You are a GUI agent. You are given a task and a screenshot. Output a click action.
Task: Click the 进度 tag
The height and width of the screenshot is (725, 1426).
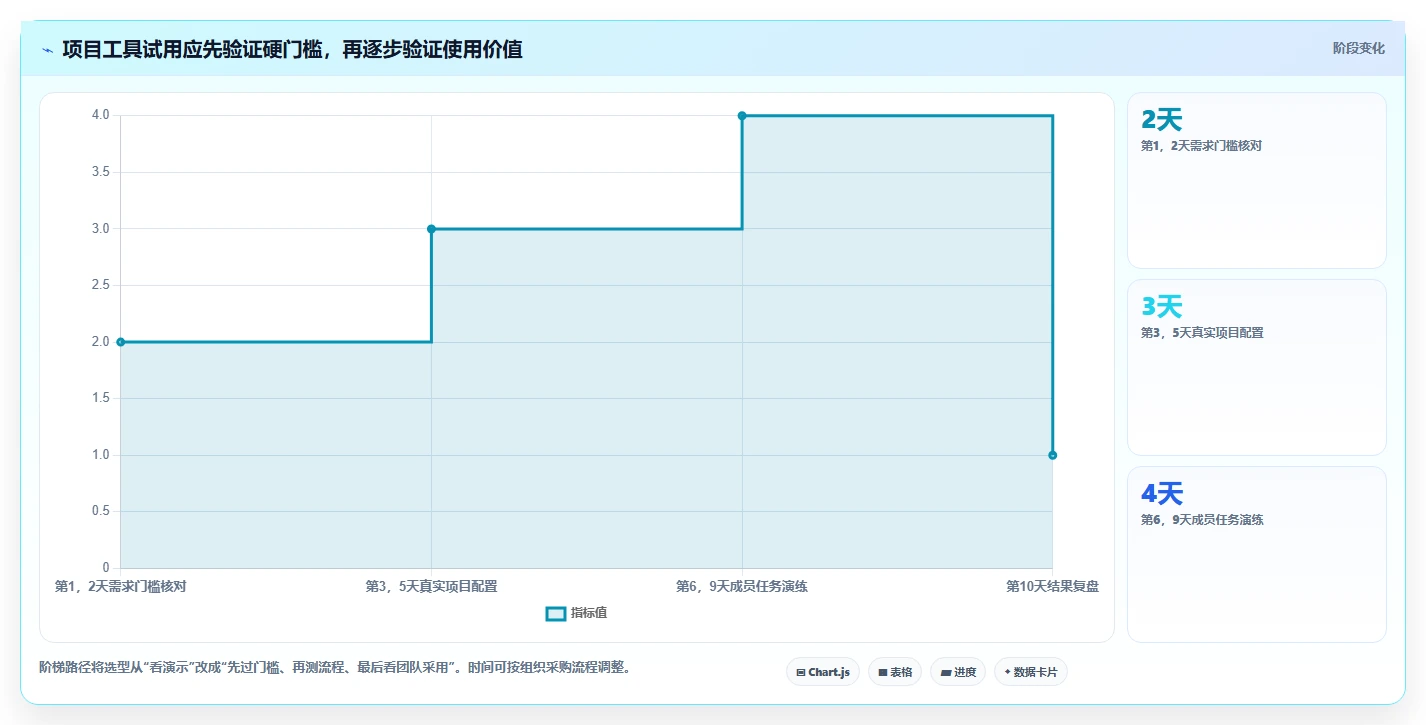click(958, 672)
